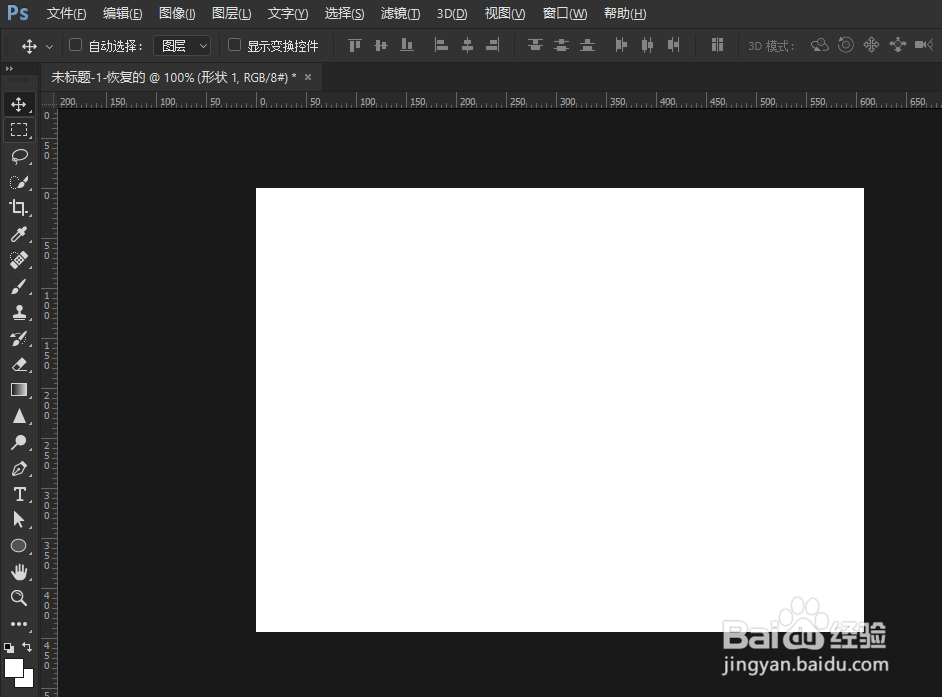942x697 pixels.
Task: Close the 未标题-1-恢复的 document tab
Action: pos(308,78)
